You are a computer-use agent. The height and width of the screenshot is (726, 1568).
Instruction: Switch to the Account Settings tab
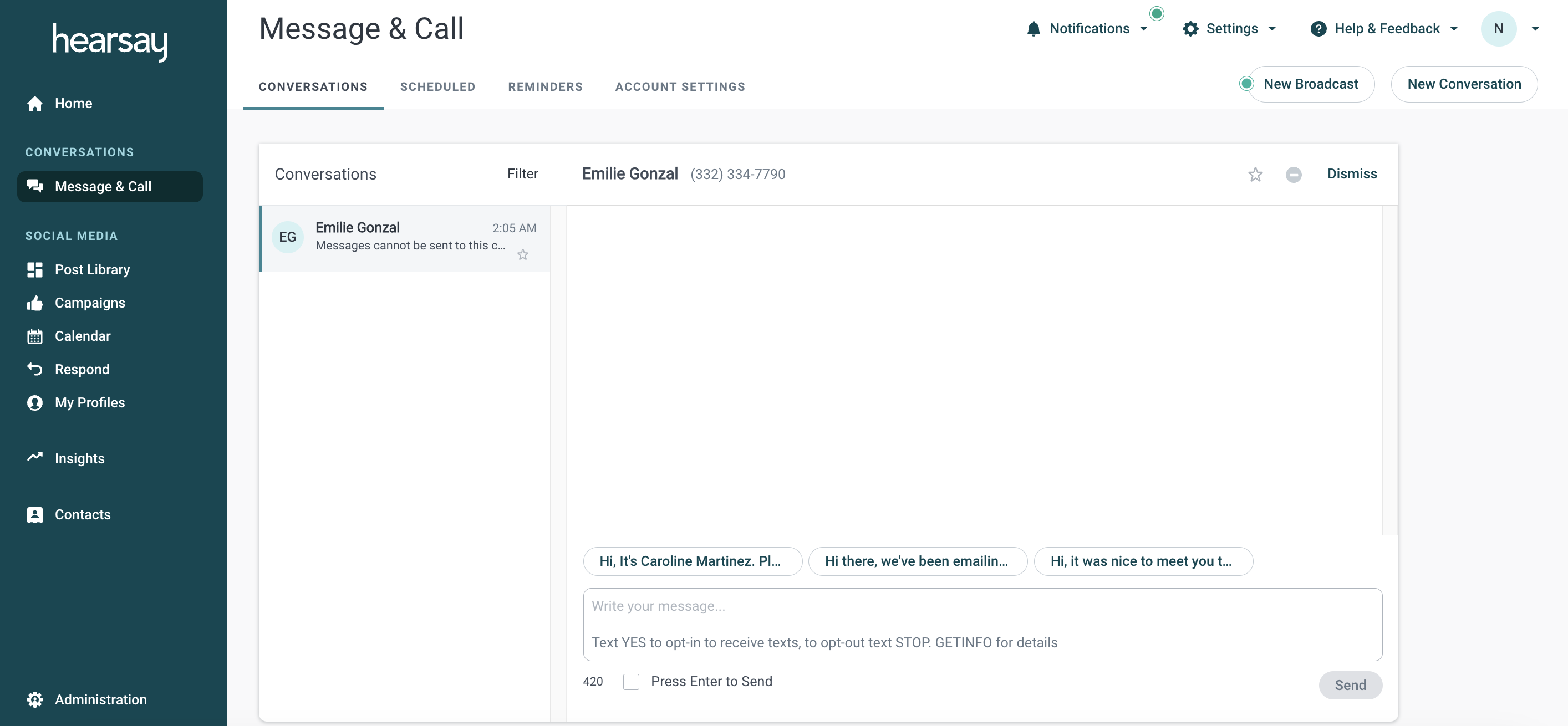click(680, 86)
